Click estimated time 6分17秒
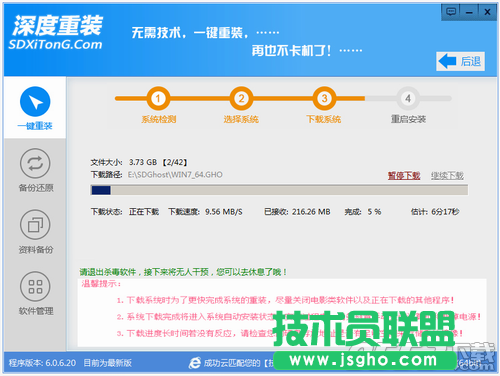The width and height of the screenshot is (500, 376). 445,212
